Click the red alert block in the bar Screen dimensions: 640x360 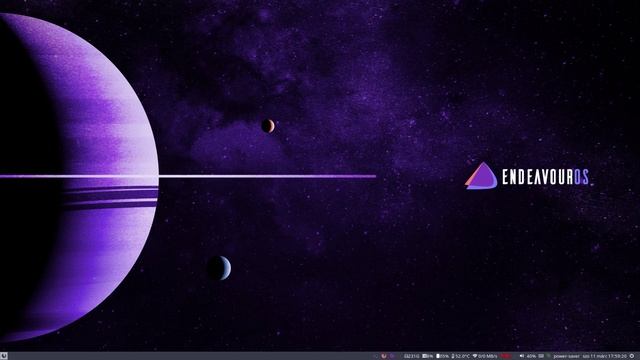(506, 356)
